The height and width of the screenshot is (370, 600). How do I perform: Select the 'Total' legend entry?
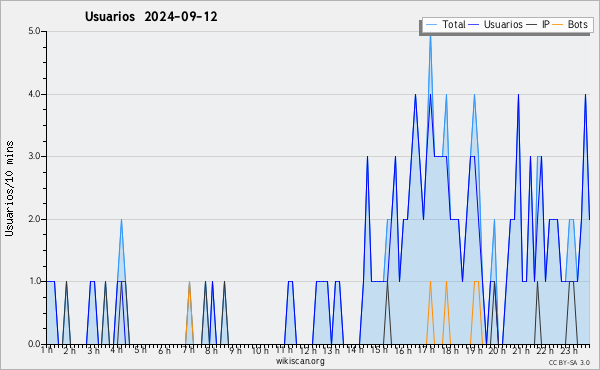tap(445, 24)
